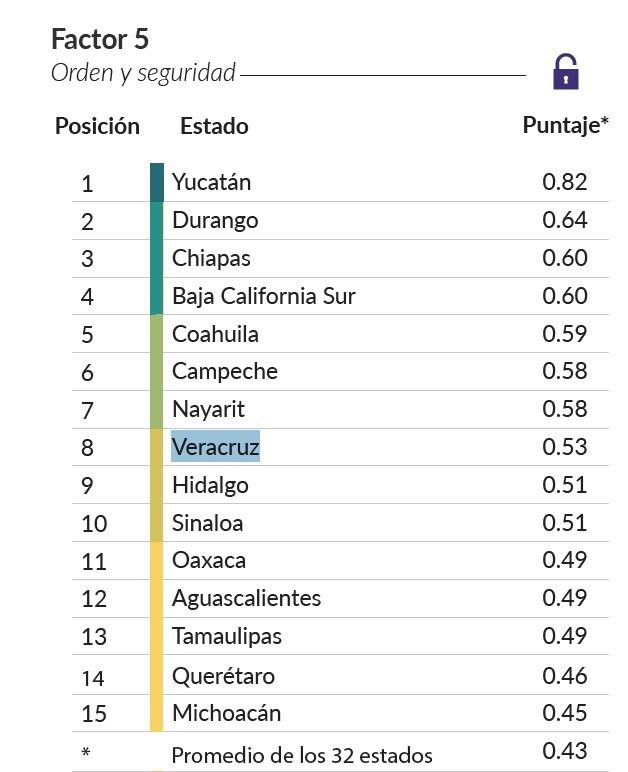The image size is (628, 772).
Task: Select the Querétaro row label
Action: [x=223, y=676]
